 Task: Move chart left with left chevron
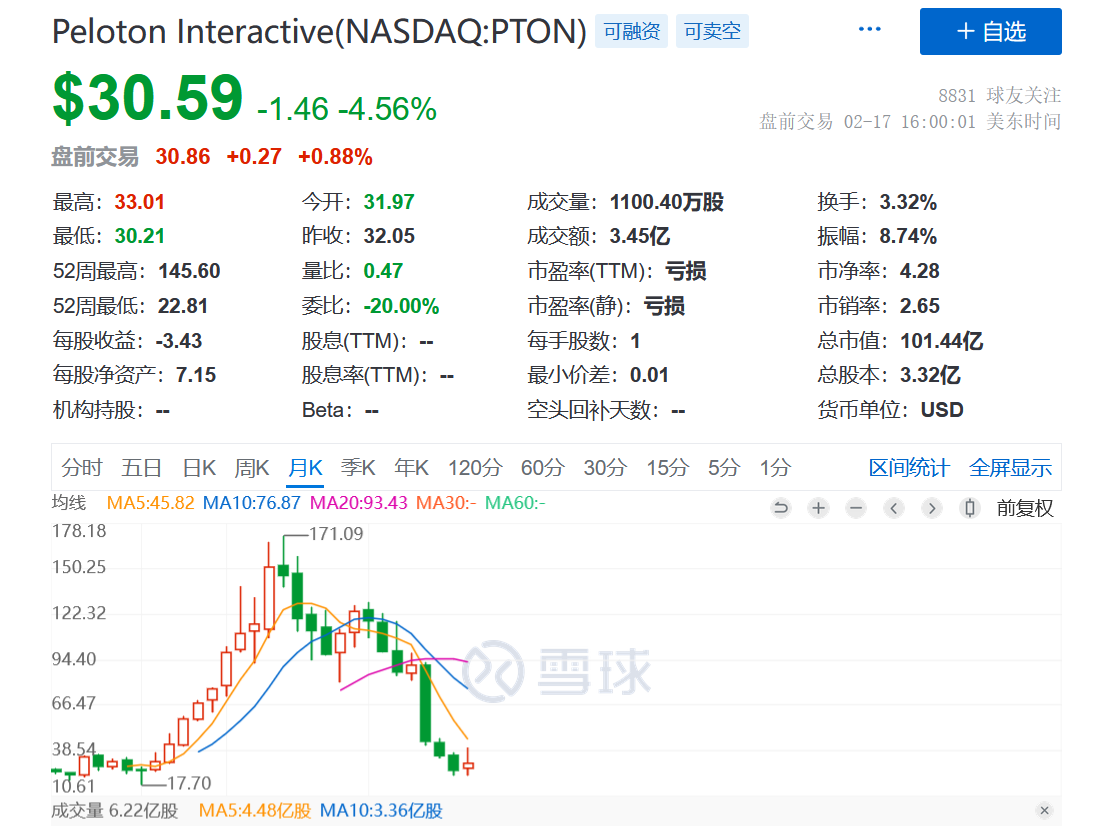click(894, 508)
